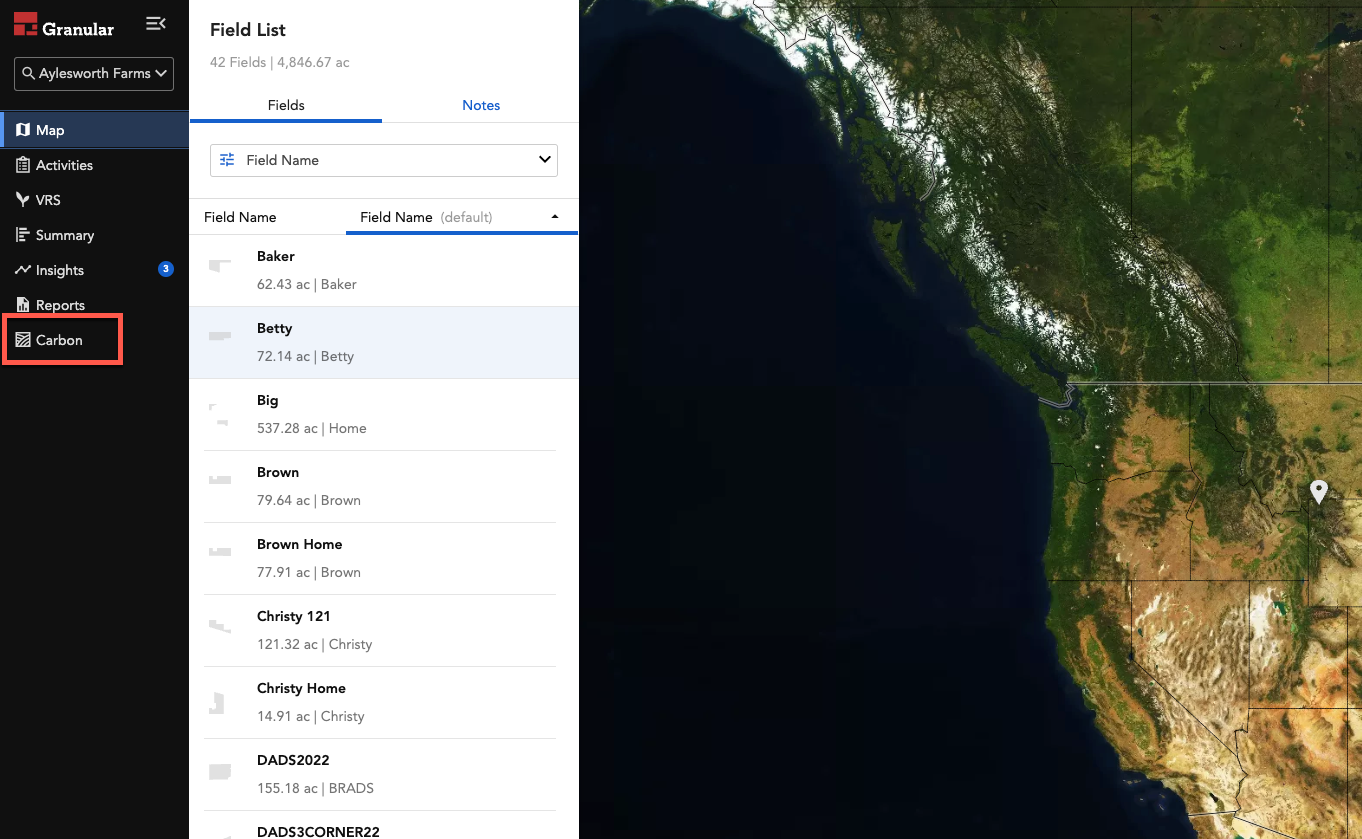The width and height of the screenshot is (1362, 839).
Task: Click the VRS plant icon
Action: pyautogui.click(x=23, y=200)
